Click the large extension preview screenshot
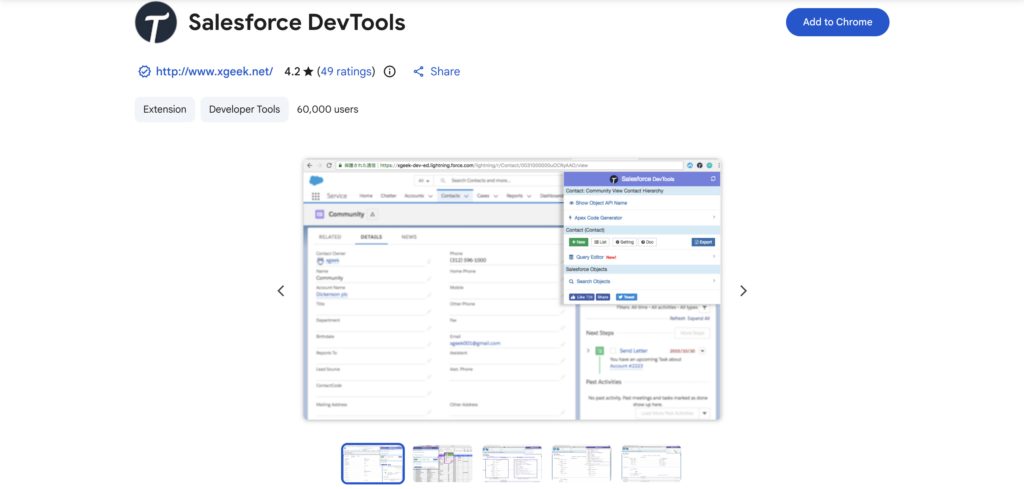The image size is (1024, 489). [x=512, y=289]
